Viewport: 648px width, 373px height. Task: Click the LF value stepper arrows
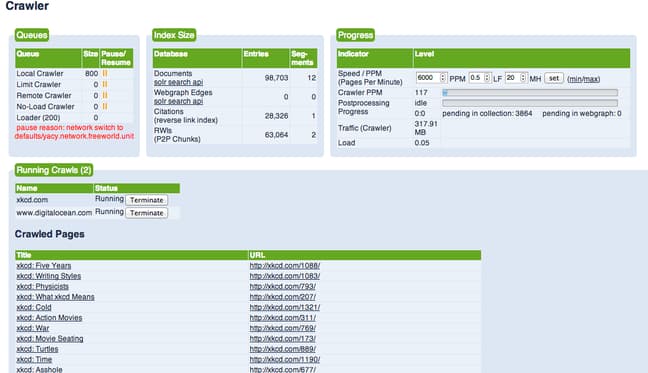[x=487, y=78]
